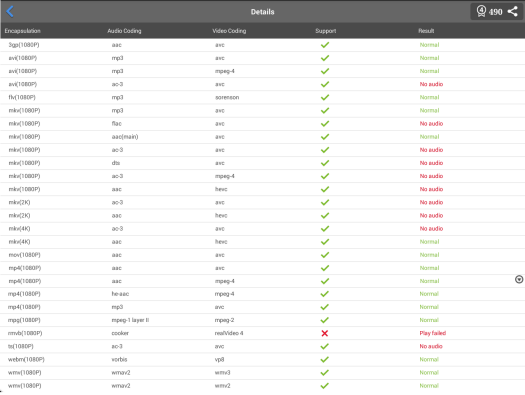Click the realVideo 4 video coding cell
This screenshot has width=525, height=395.
(229, 333)
